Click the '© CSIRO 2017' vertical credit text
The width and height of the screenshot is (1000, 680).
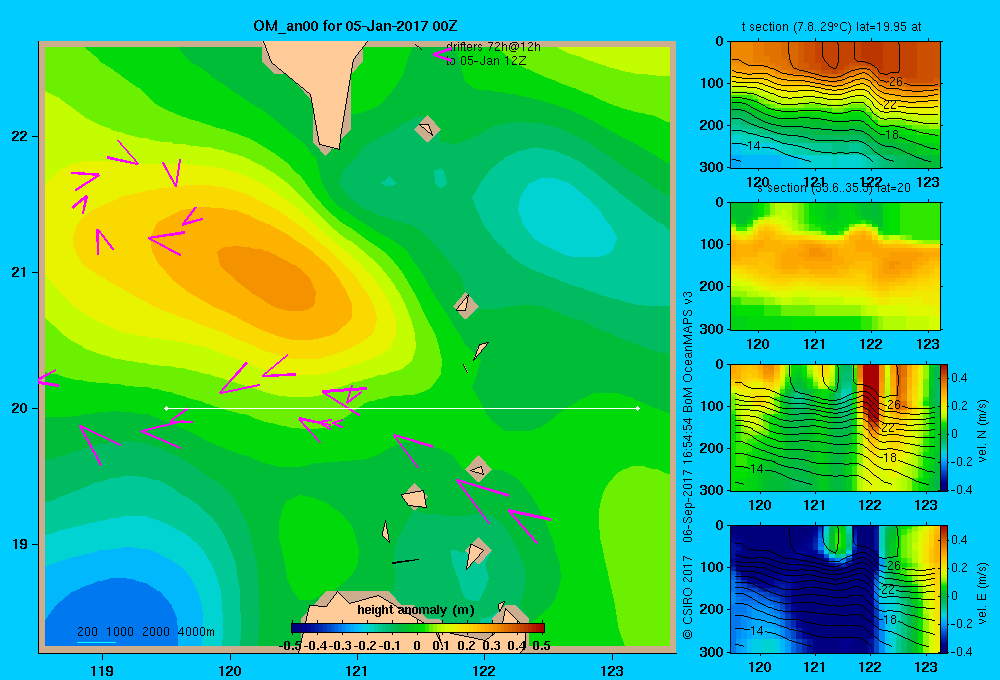point(688,597)
